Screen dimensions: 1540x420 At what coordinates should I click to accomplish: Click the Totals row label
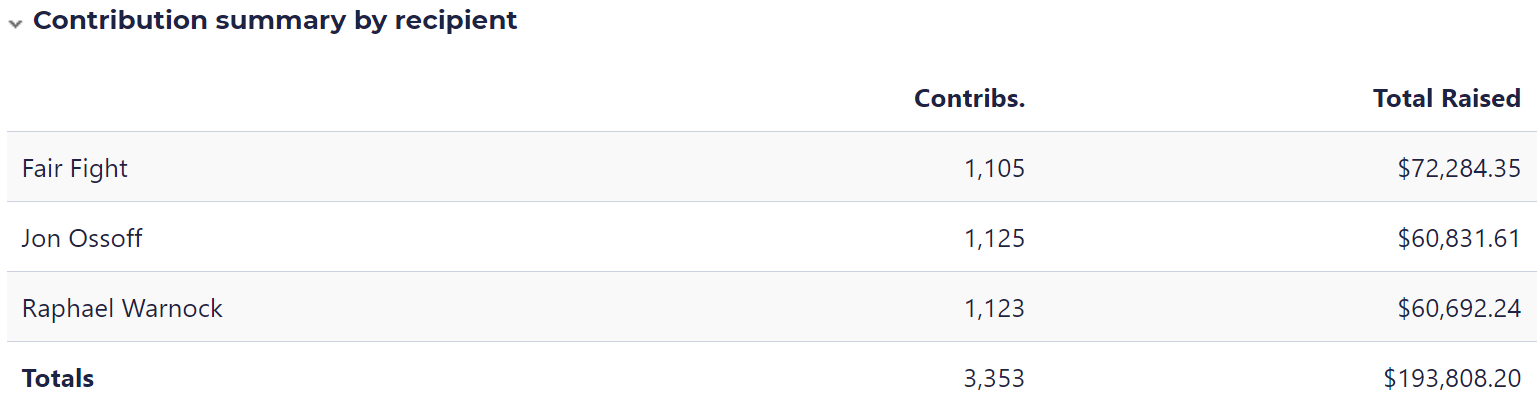(x=58, y=378)
